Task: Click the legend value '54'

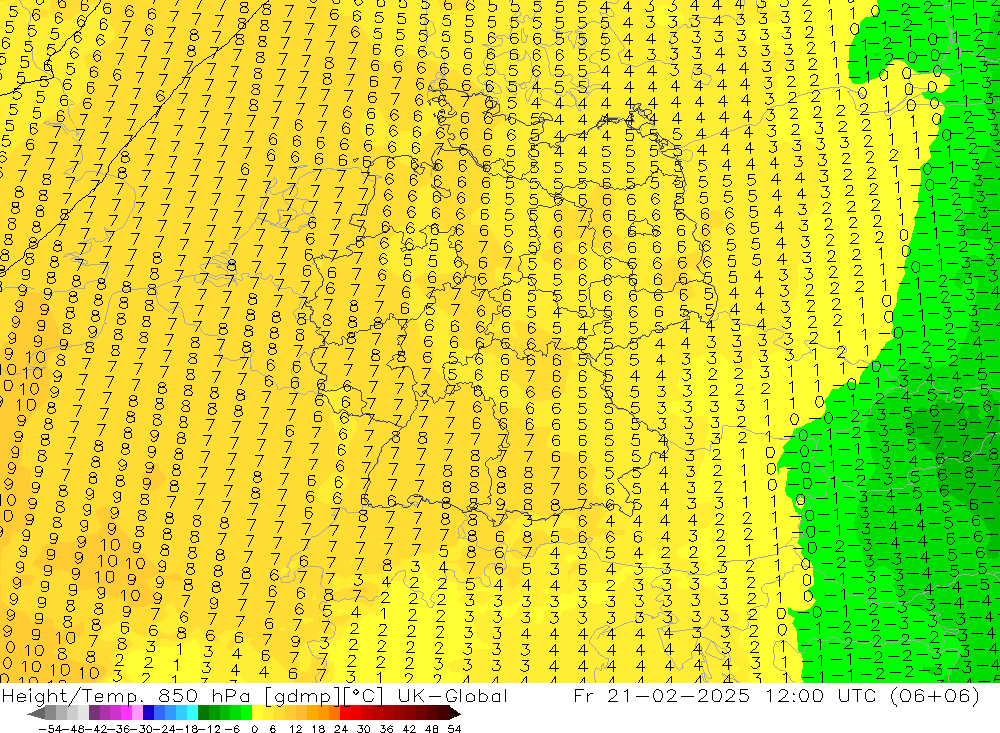Action: [x=454, y=729]
